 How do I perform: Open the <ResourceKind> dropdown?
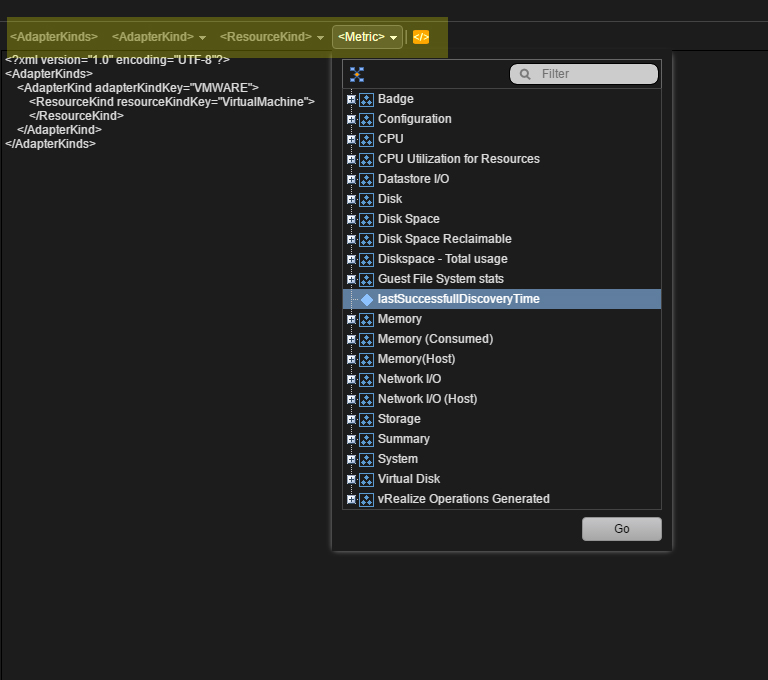(x=272, y=37)
